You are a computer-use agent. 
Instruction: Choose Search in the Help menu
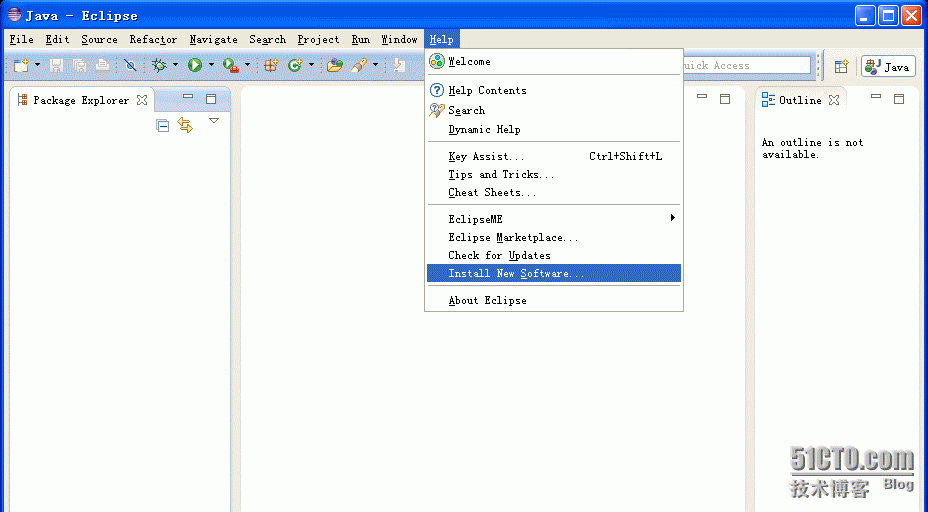554,110
